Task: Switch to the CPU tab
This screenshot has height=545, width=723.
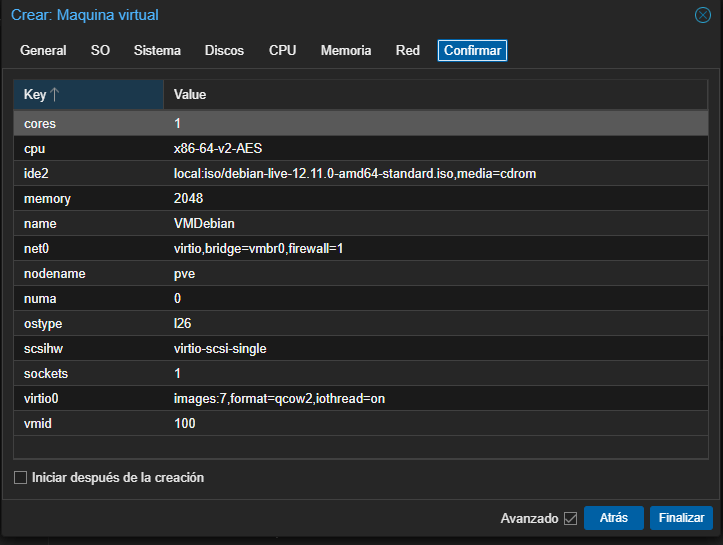Action: tap(282, 50)
